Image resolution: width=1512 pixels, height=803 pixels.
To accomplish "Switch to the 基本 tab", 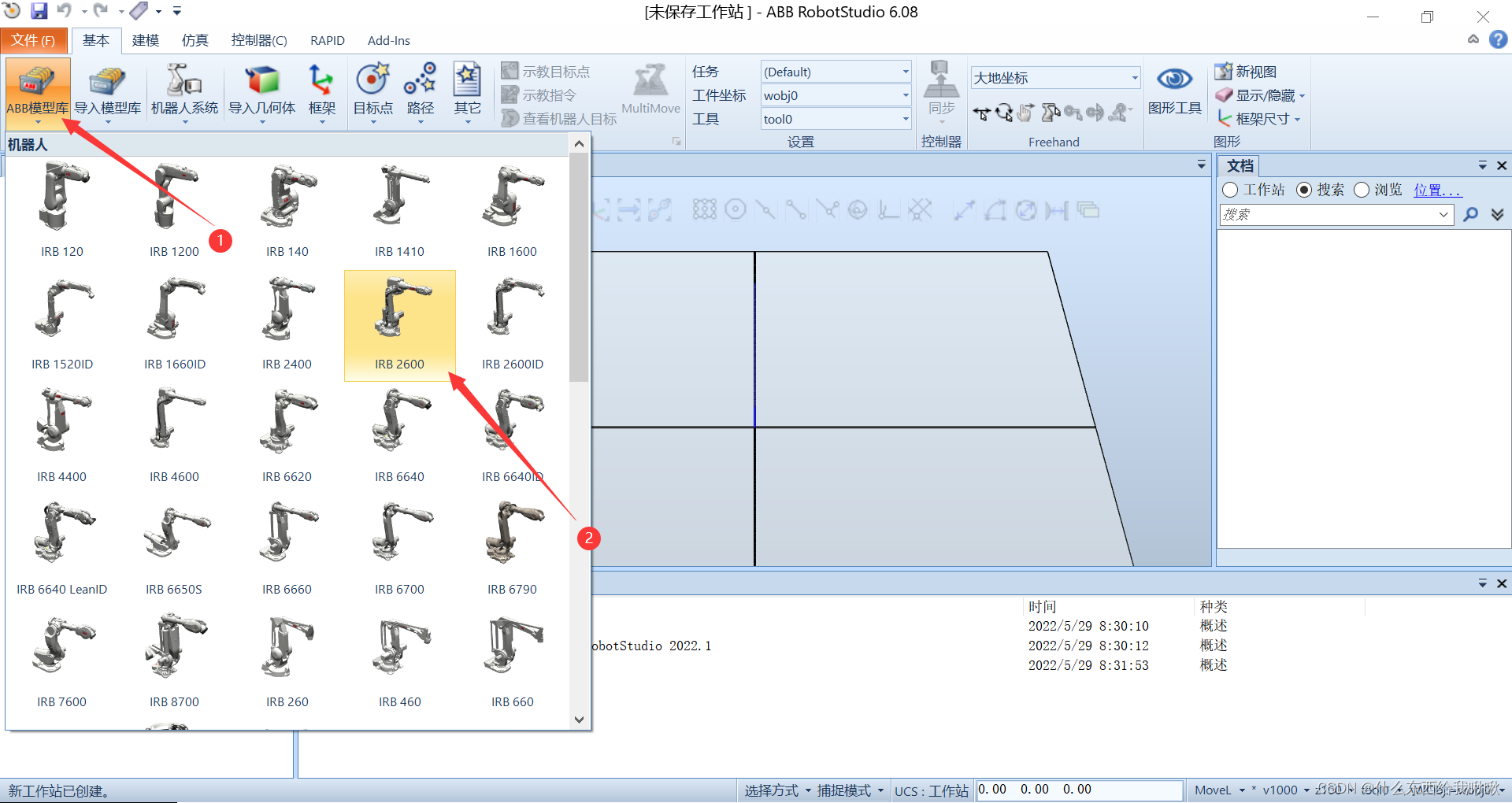I will coord(96,40).
